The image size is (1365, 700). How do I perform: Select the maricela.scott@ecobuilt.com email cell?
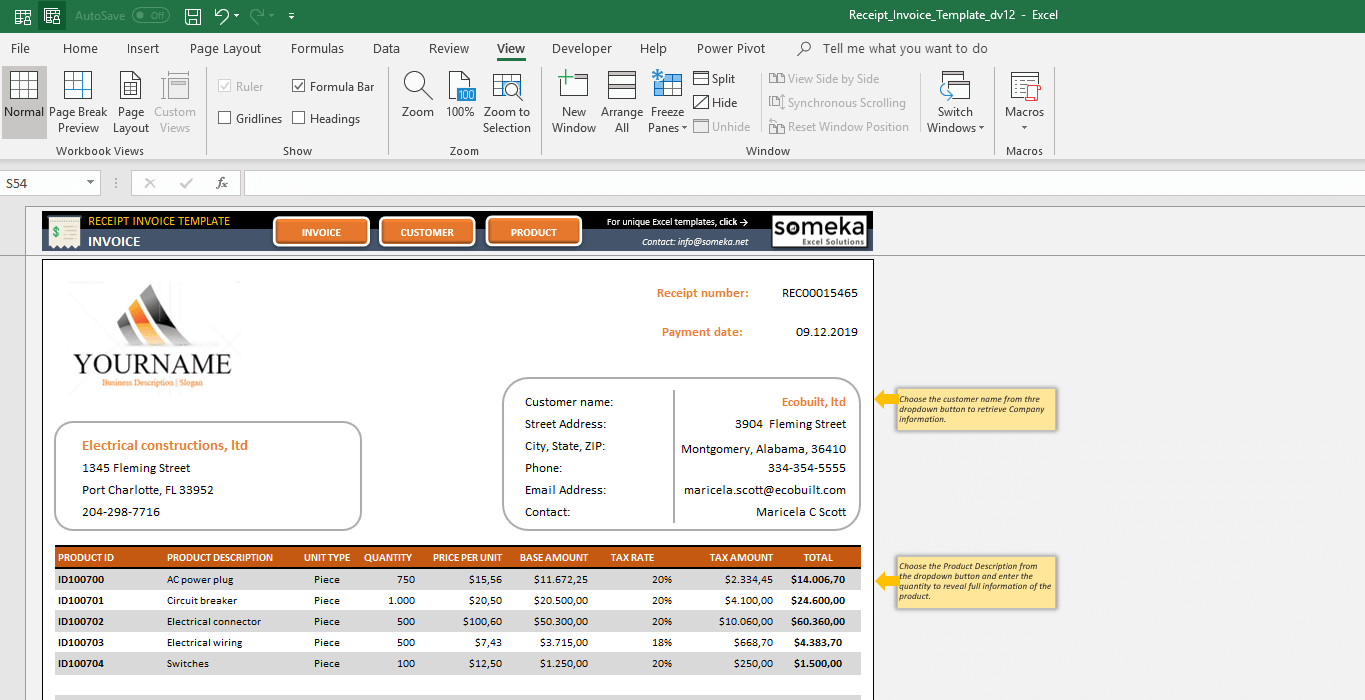click(x=765, y=490)
